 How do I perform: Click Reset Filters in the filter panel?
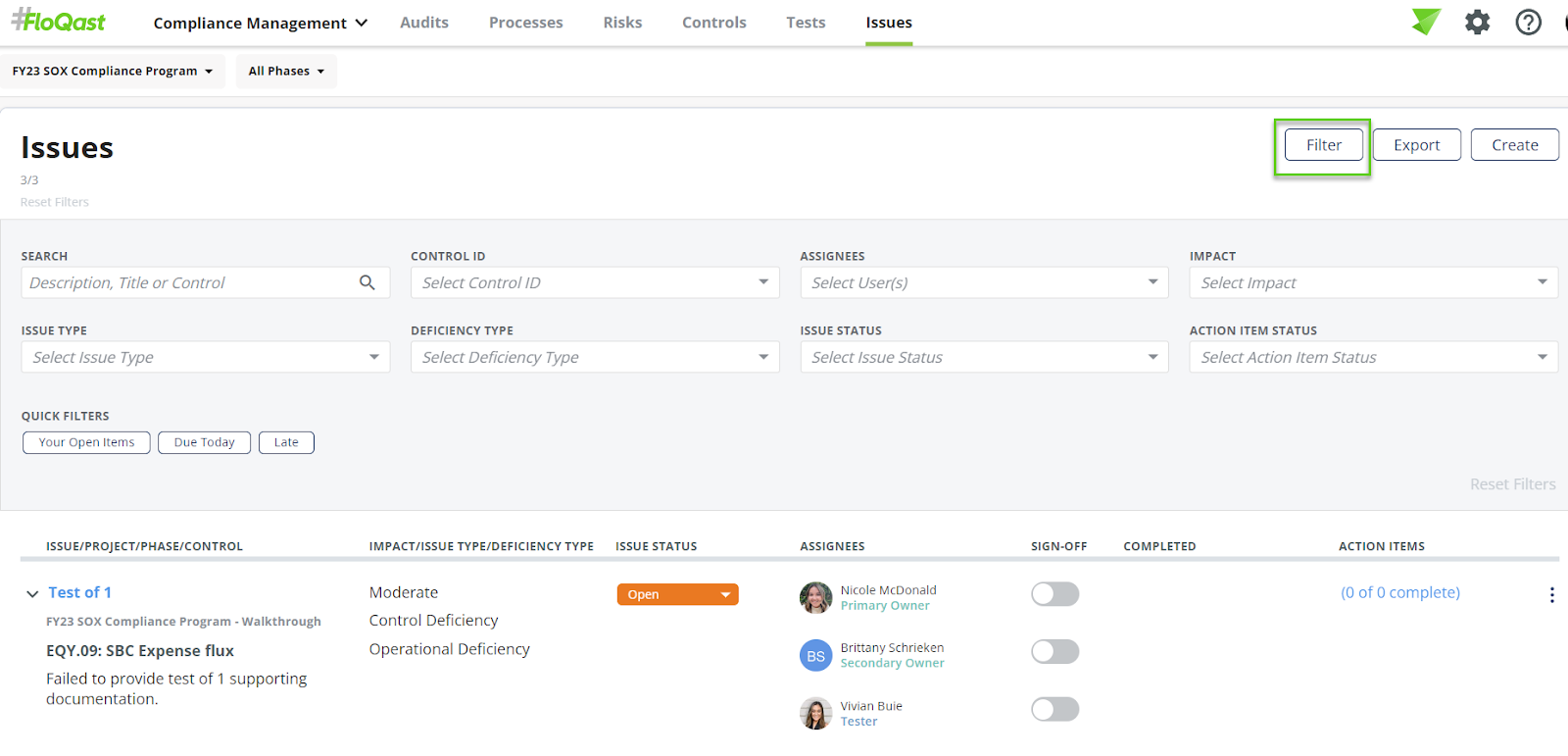tap(1513, 484)
